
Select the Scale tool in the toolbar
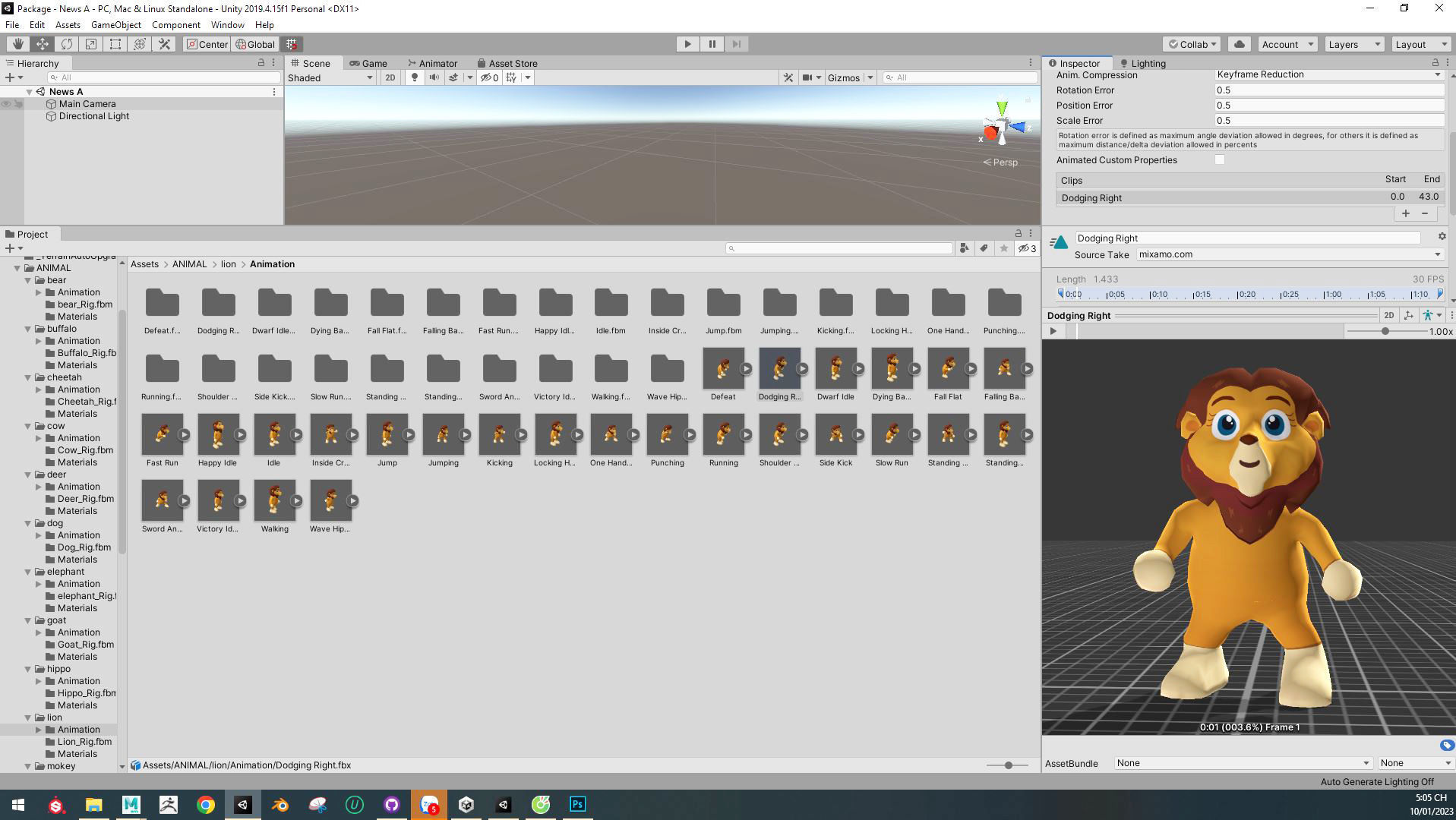(x=91, y=44)
